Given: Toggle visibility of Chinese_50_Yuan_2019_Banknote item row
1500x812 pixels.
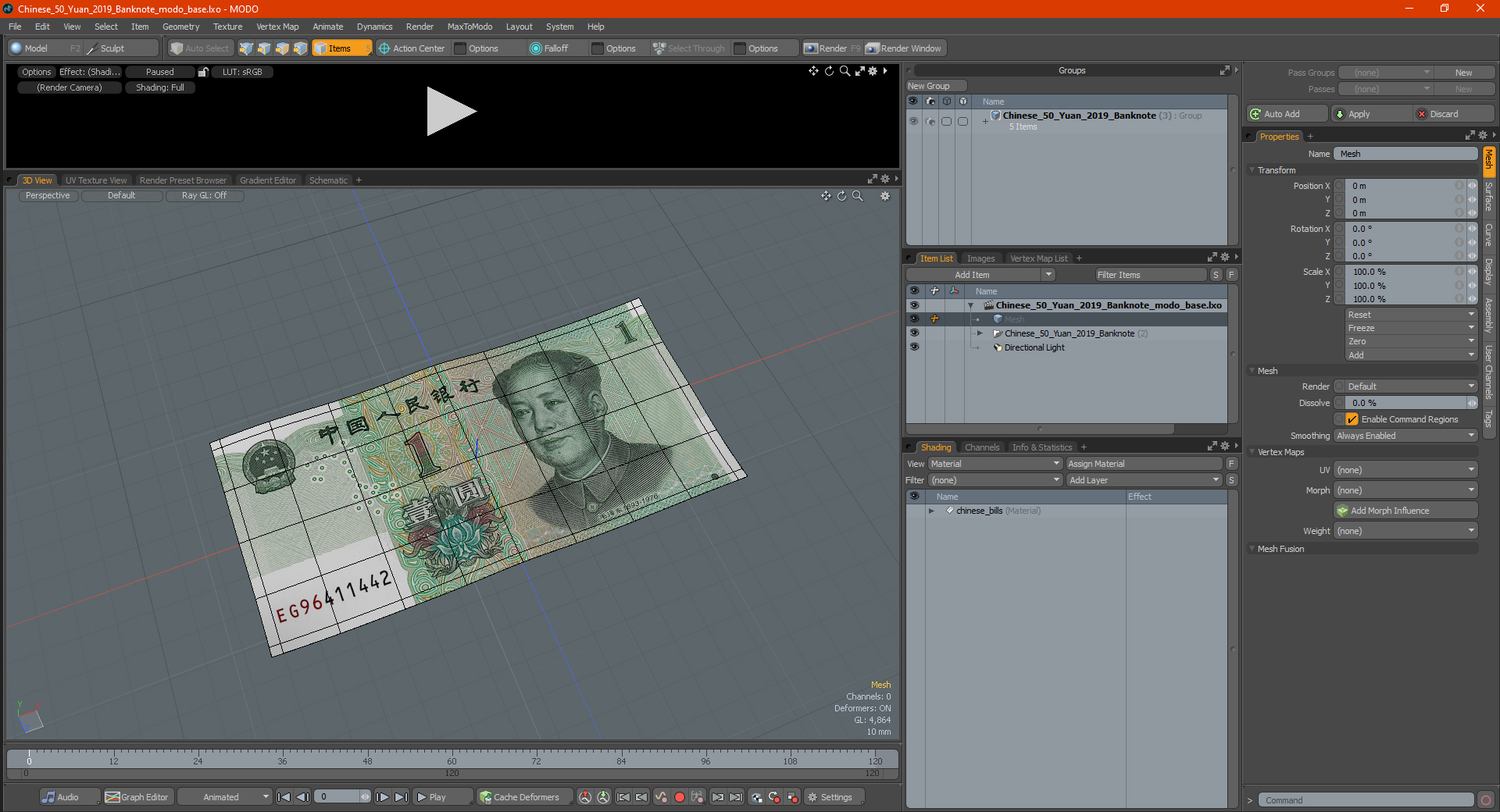Looking at the screenshot, I should coord(914,333).
